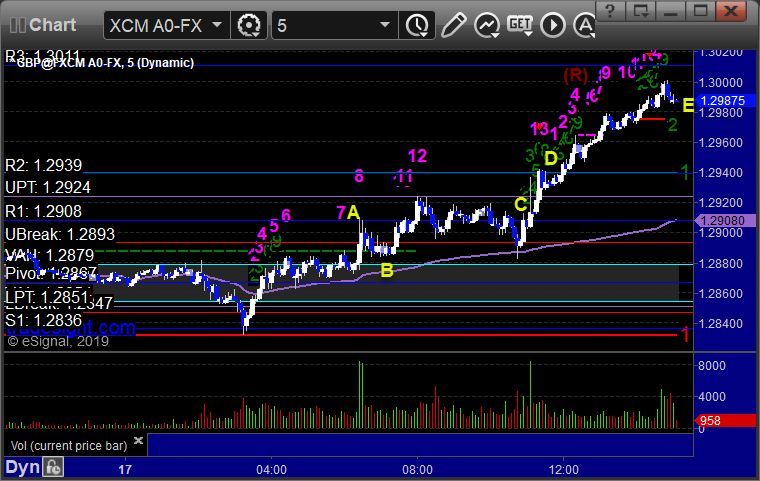Viewport: 760px width, 481px height.
Task: Click the dark red (R) marker on chart
Action: tap(575, 75)
